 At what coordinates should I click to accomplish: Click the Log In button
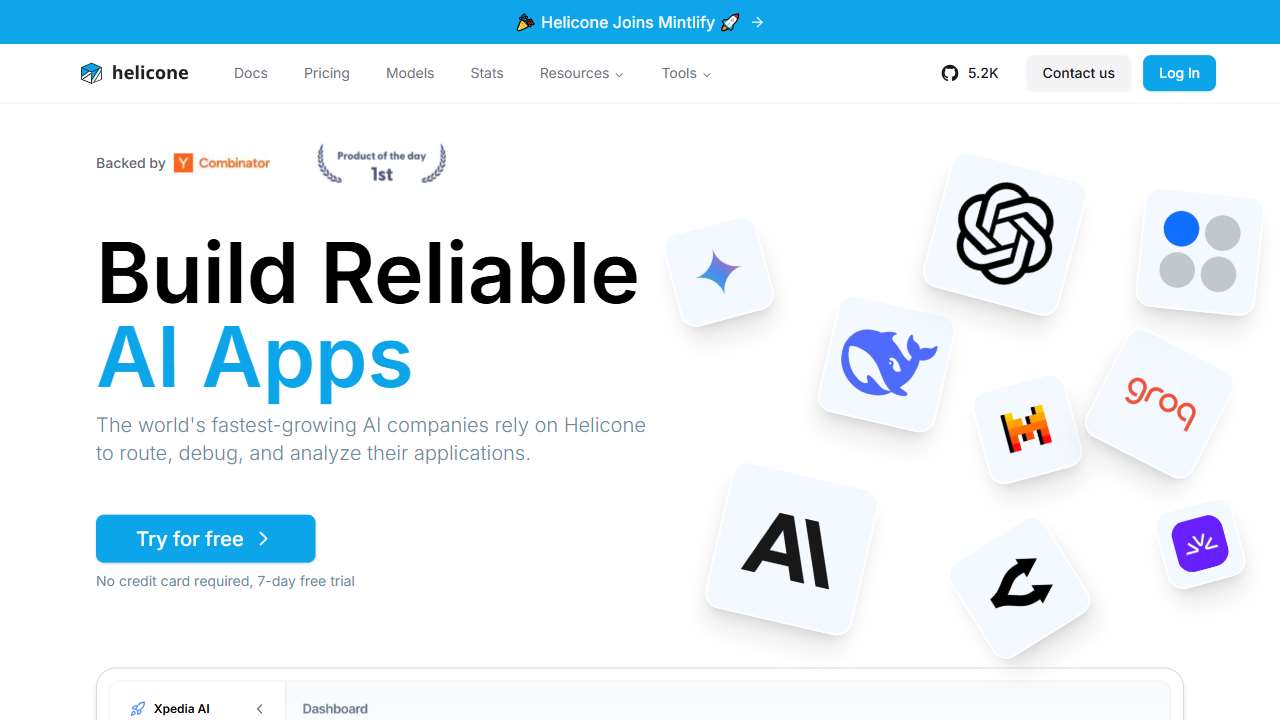pos(1179,73)
